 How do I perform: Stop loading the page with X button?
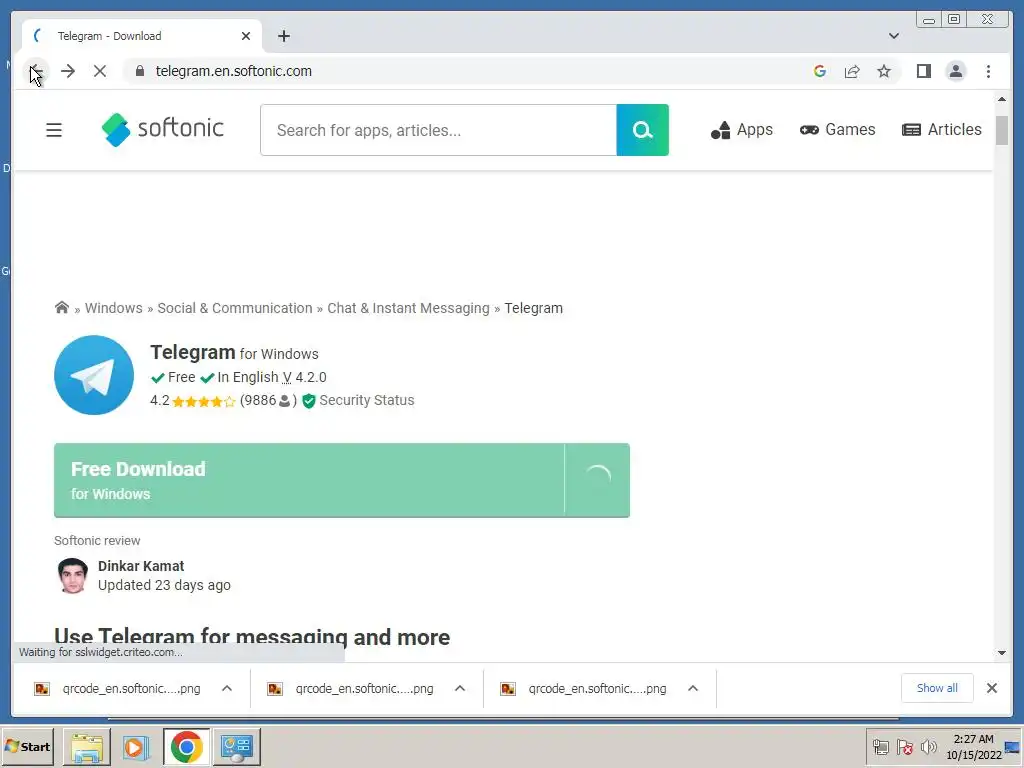pyautogui.click(x=100, y=71)
